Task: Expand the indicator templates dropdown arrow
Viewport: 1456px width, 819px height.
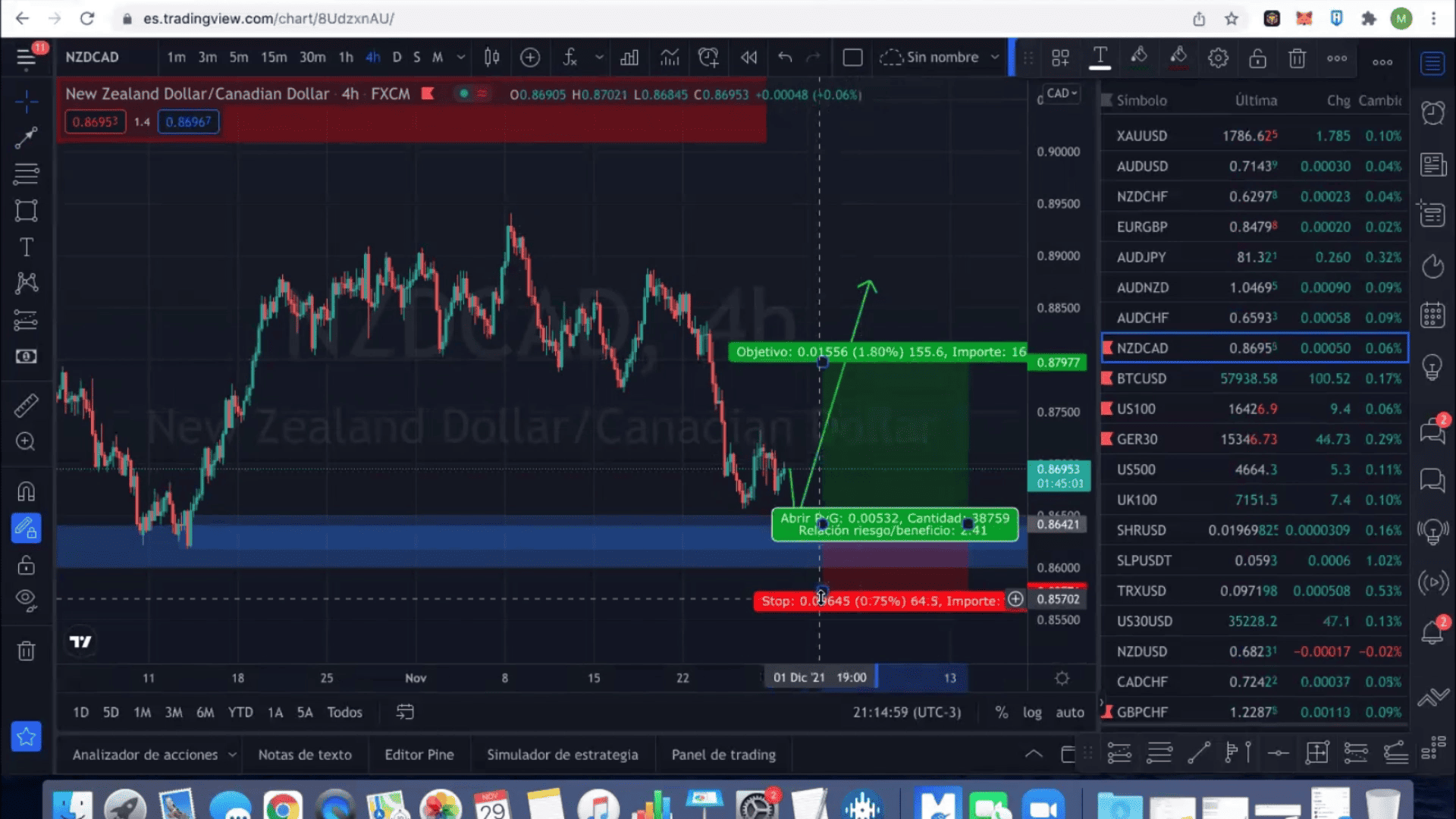Action: point(599,57)
